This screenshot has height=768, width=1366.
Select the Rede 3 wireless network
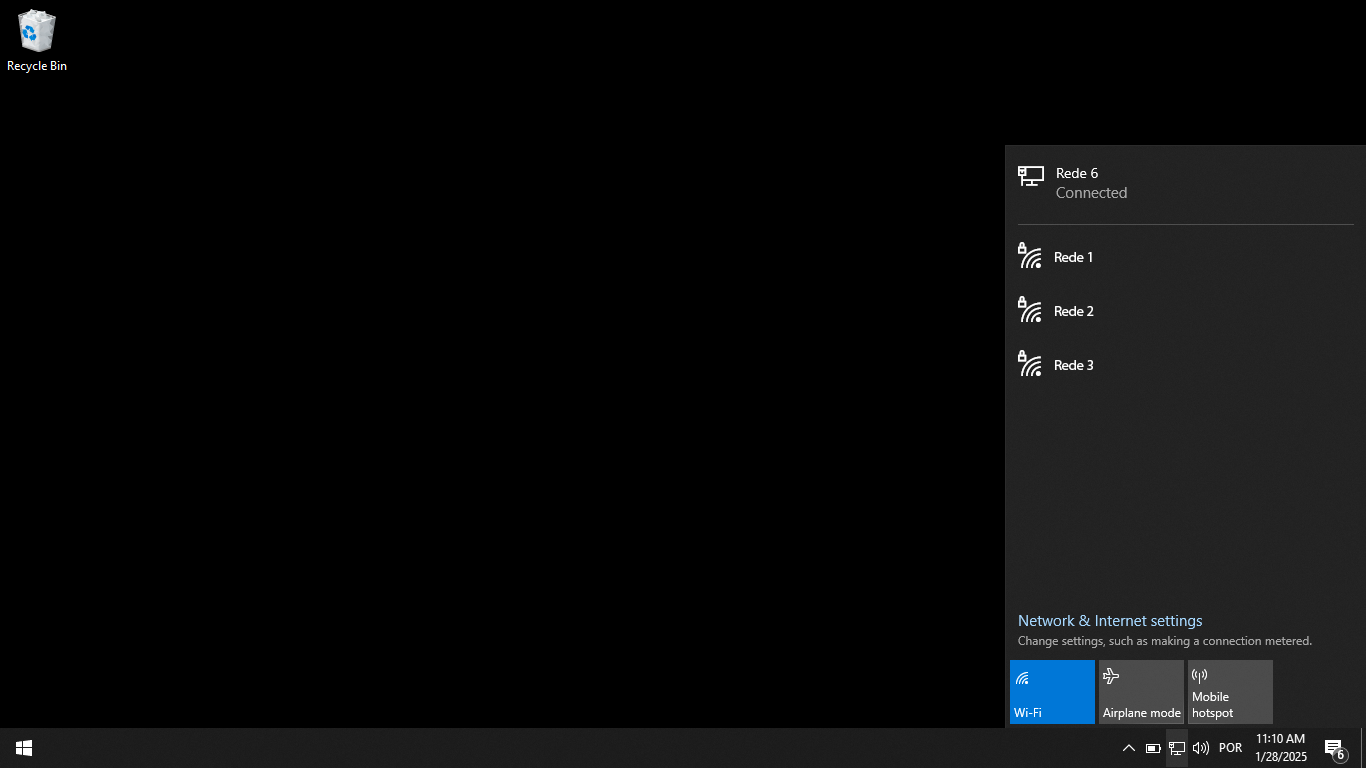click(1074, 365)
